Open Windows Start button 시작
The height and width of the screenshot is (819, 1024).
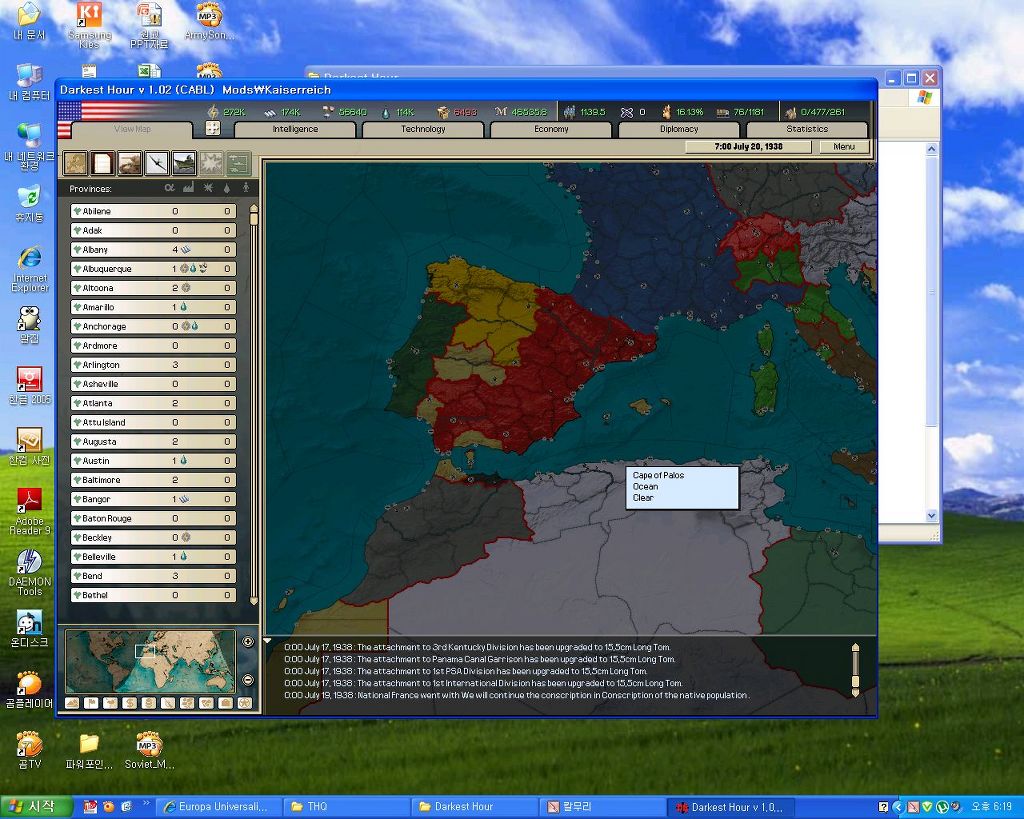[36, 807]
